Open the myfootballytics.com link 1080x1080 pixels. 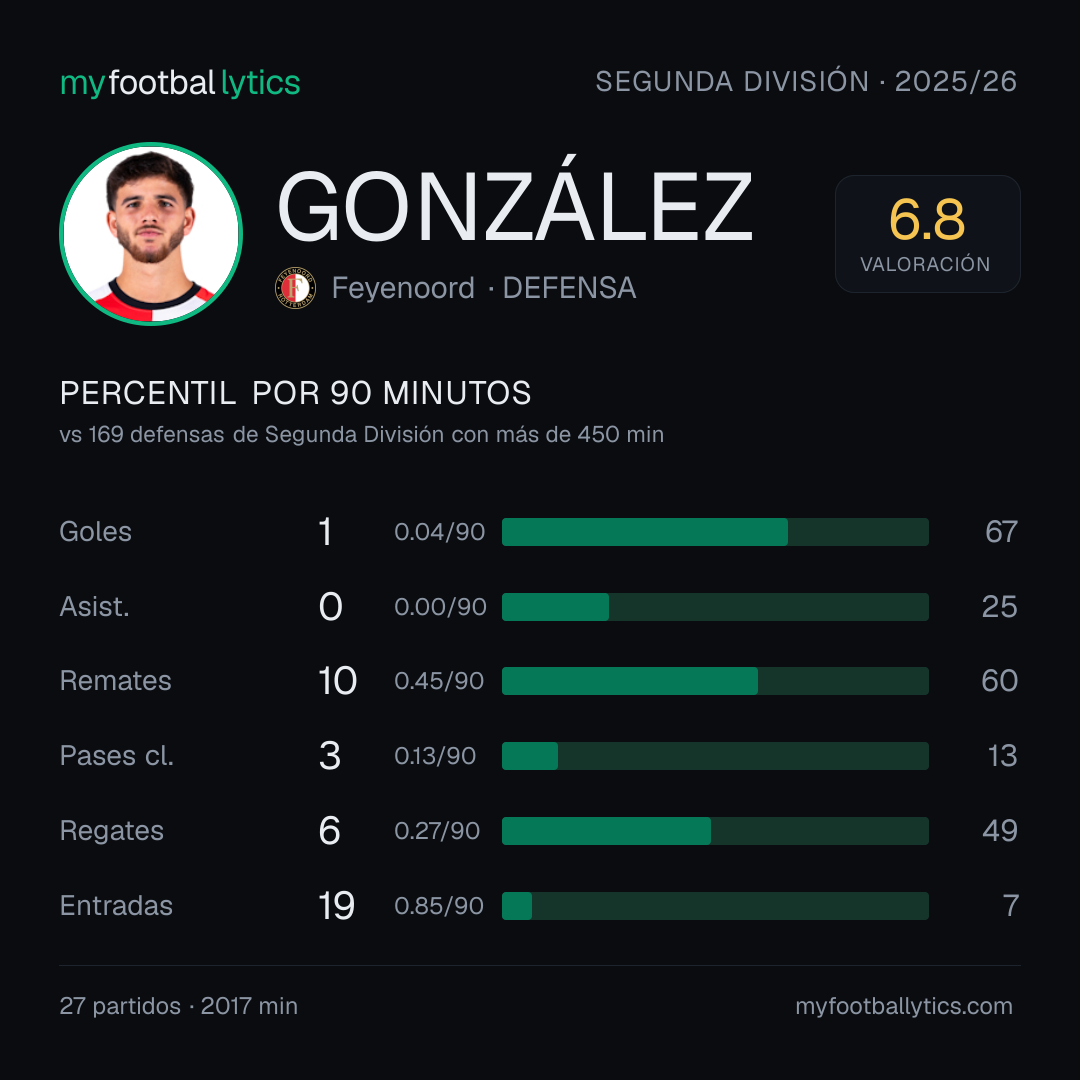pos(904,1006)
